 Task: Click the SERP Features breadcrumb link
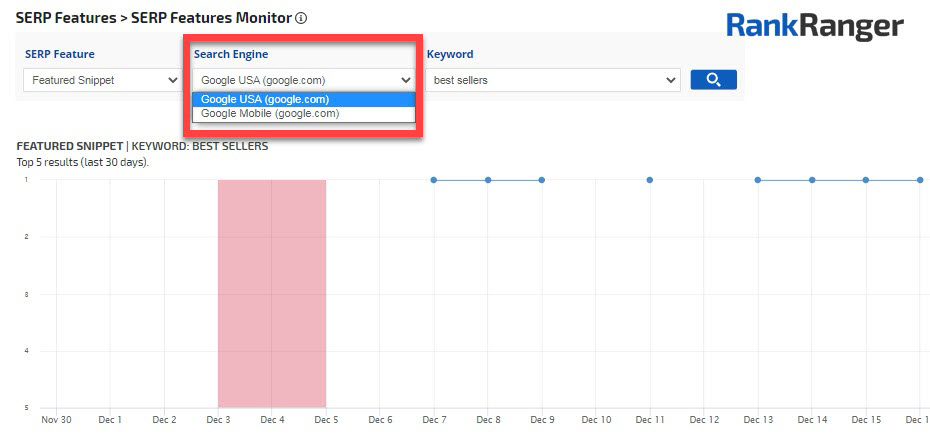(65, 18)
